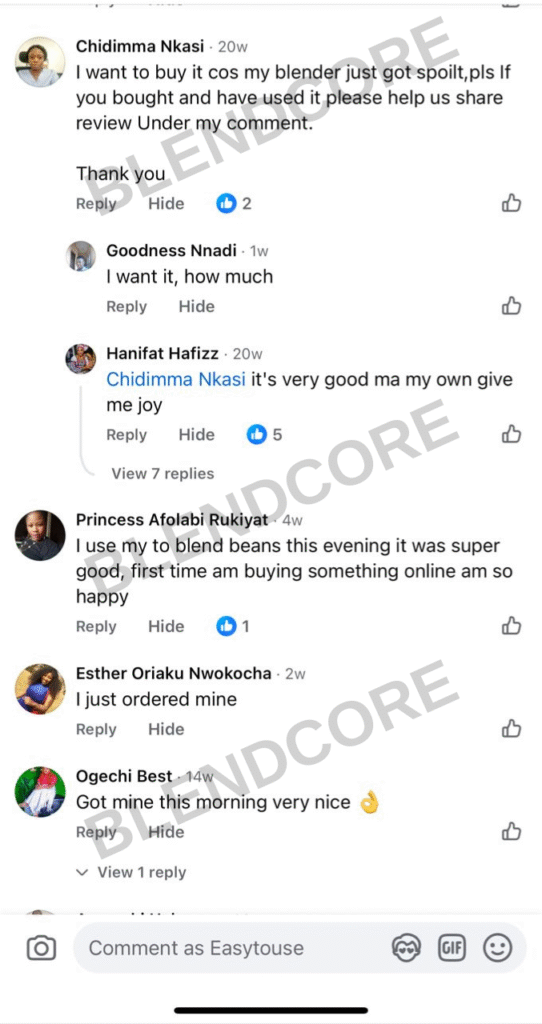Expand View 1 reply under Ogechi Best
The height and width of the screenshot is (1024, 542).
click(x=131, y=872)
